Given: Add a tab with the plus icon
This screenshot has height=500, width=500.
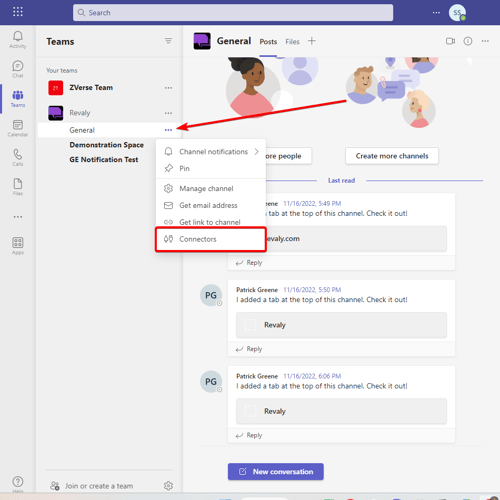Looking at the screenshot, I should pos(312,41).
